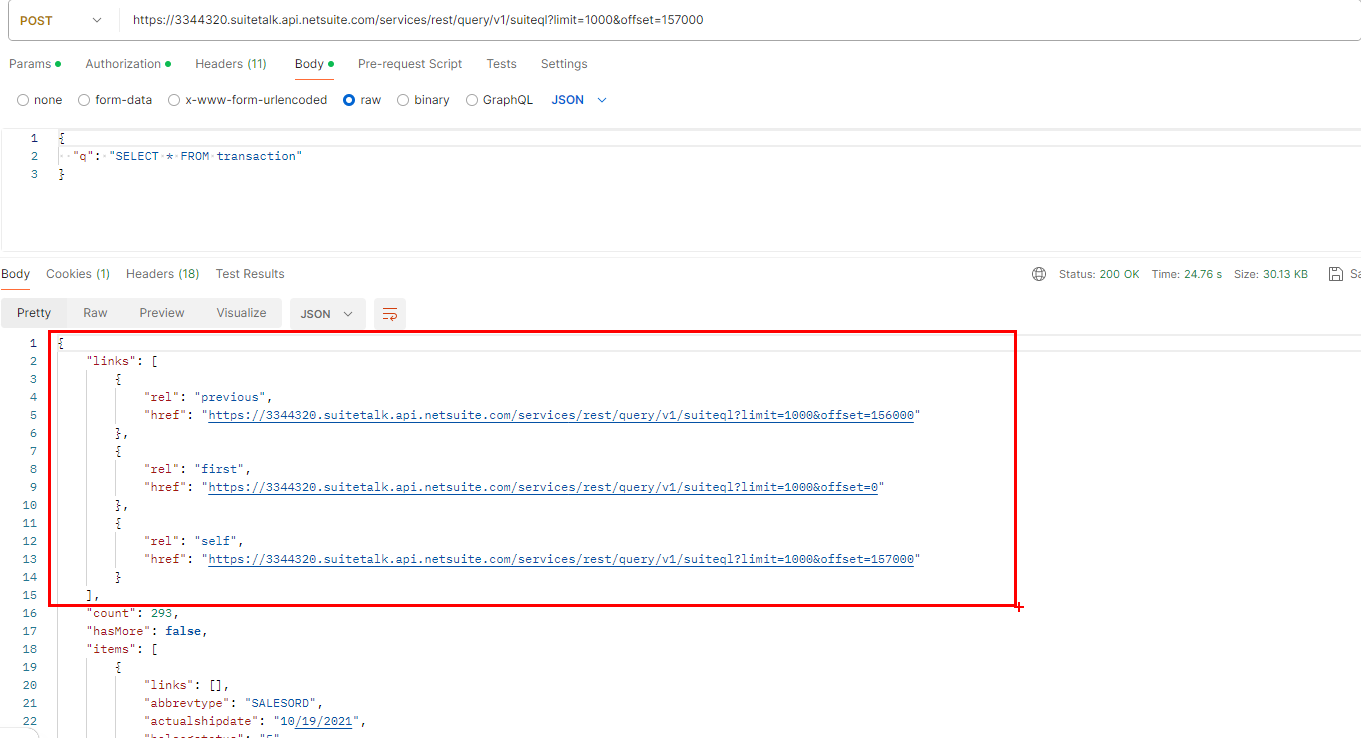Open the self link with offset=157000

tap(561, 559)
